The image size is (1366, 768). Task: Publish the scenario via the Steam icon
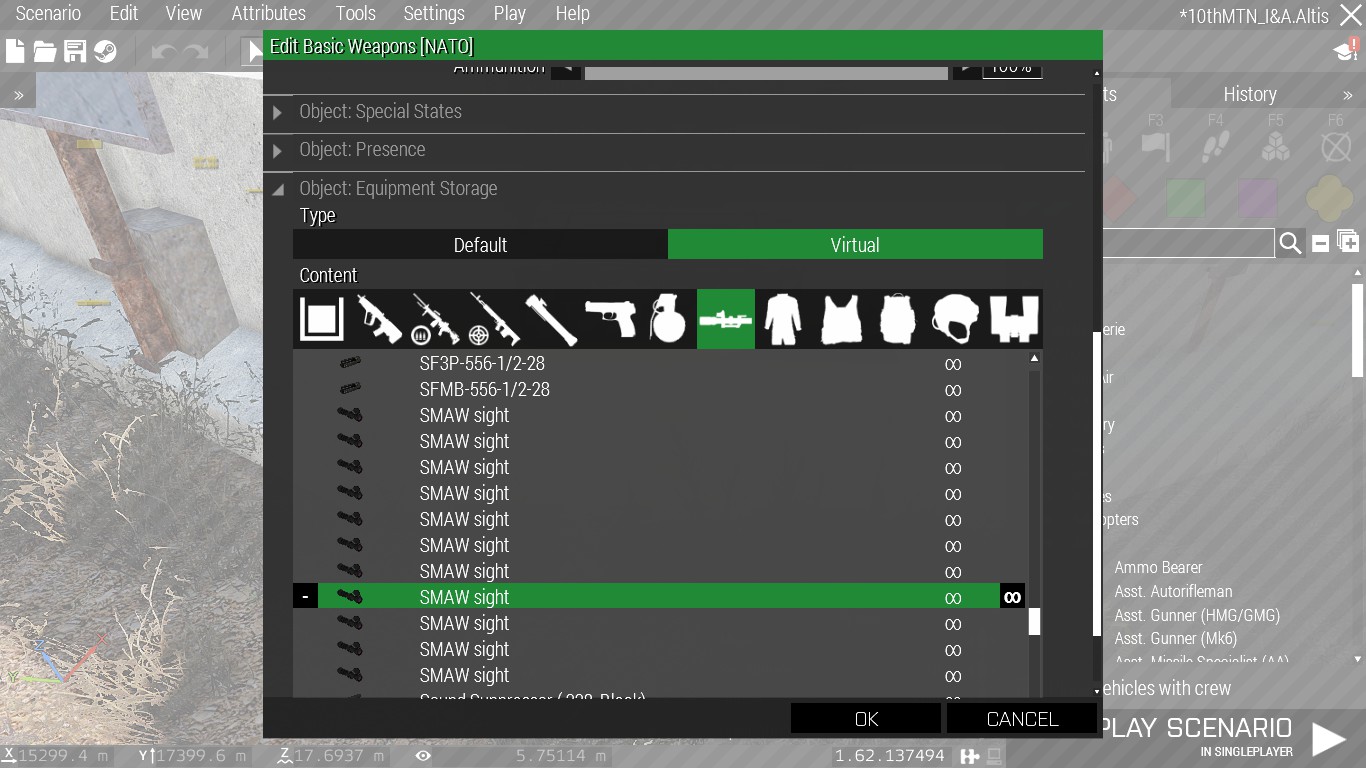pos(105,51)
